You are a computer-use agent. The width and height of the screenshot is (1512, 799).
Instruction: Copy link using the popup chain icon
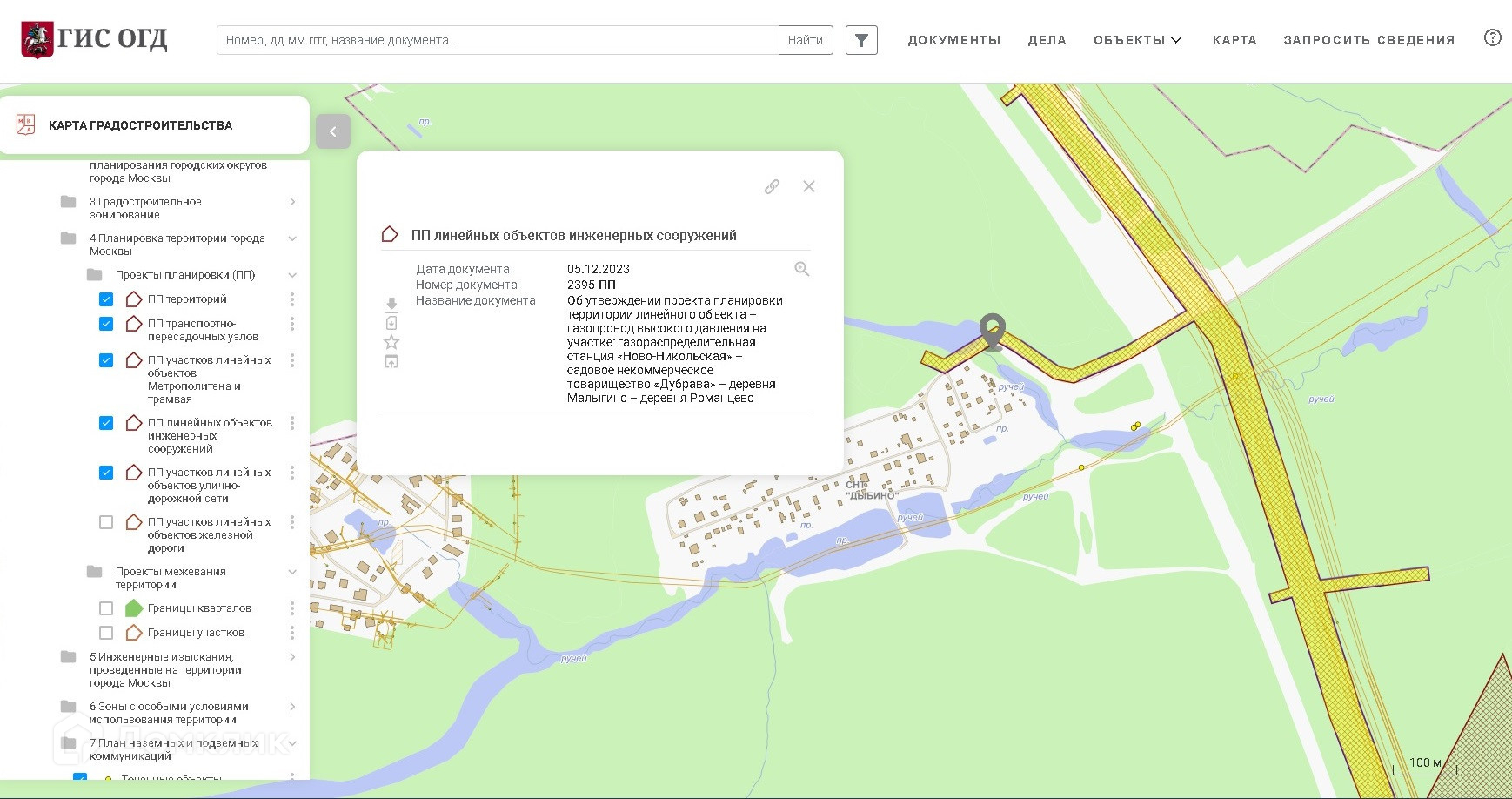772,186
